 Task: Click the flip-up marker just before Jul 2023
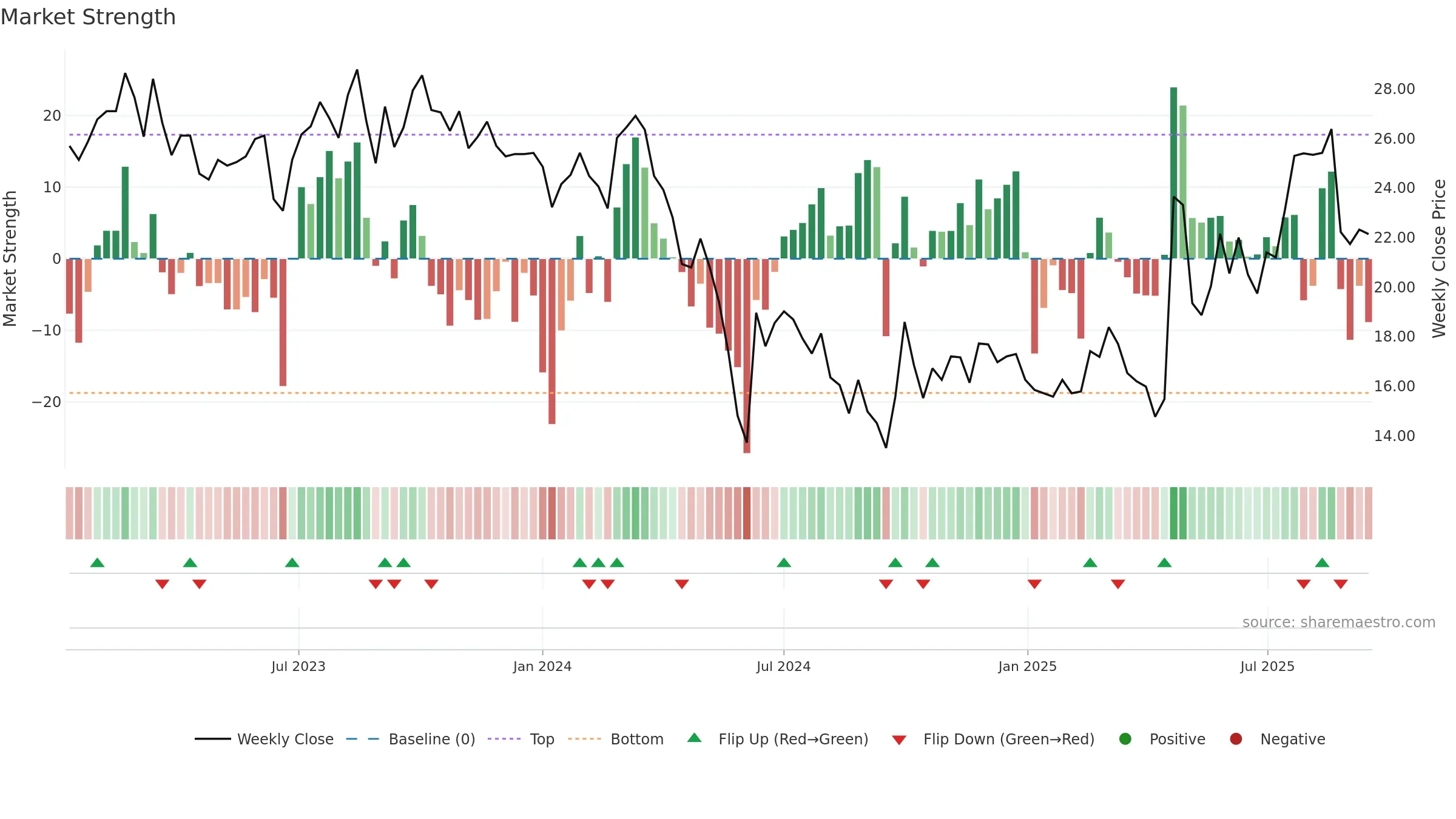(292, 562)
